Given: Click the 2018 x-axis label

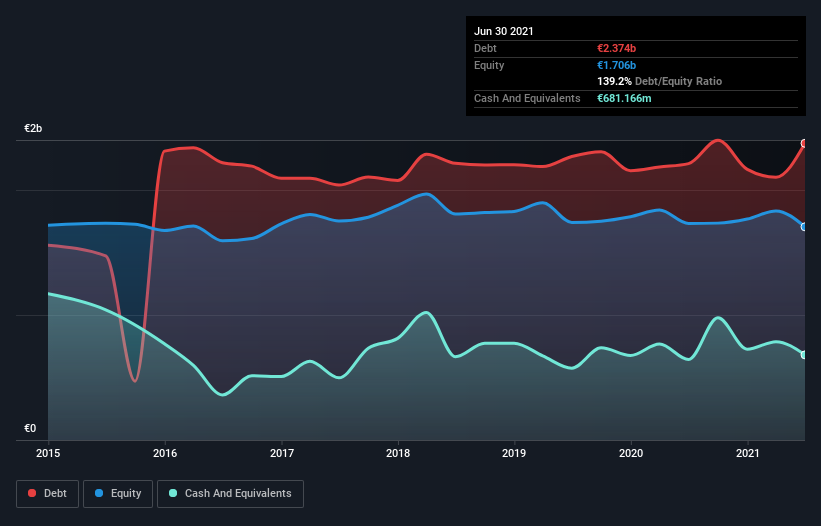Looking at the screenshot, I should point(398,453).
